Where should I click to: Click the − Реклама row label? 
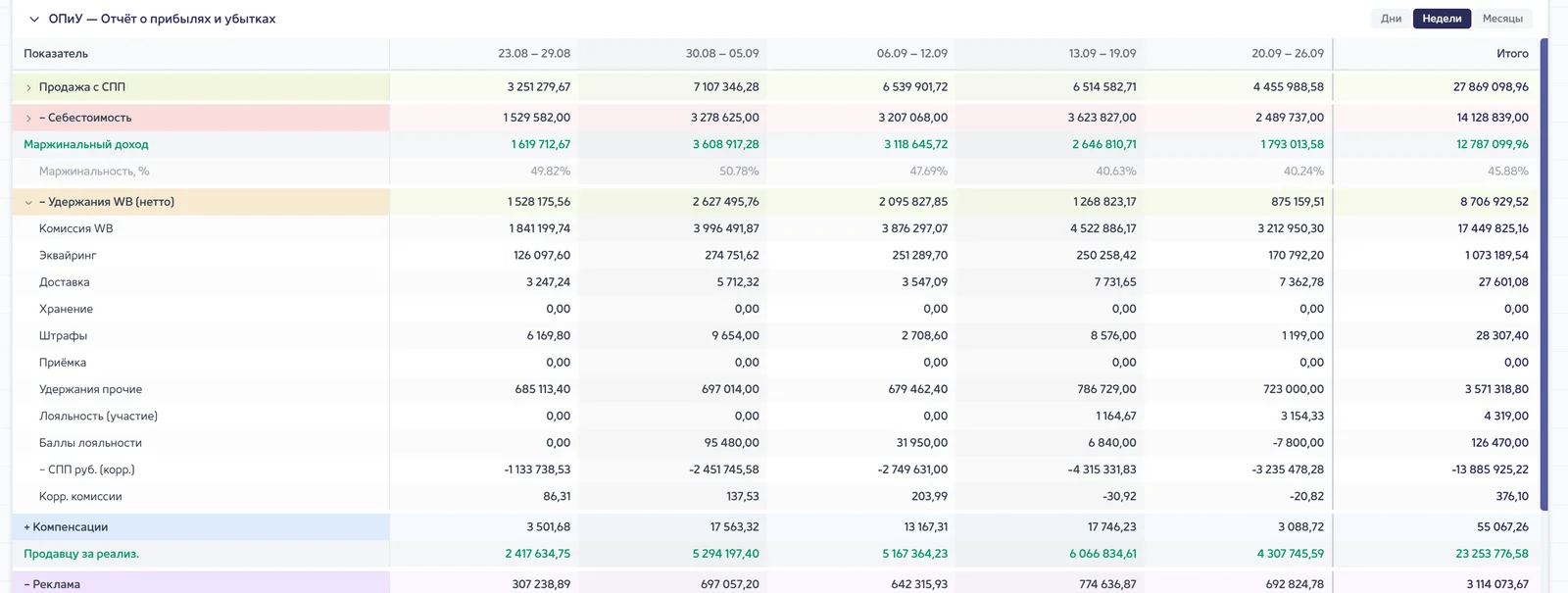(52, 584)
